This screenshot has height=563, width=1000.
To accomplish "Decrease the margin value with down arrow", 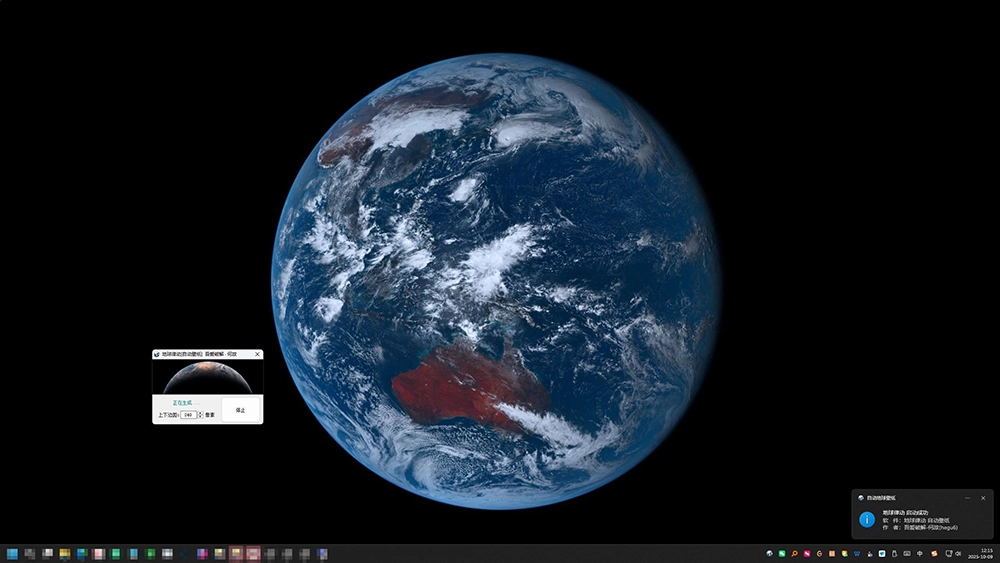I will [x=199, y=416].
